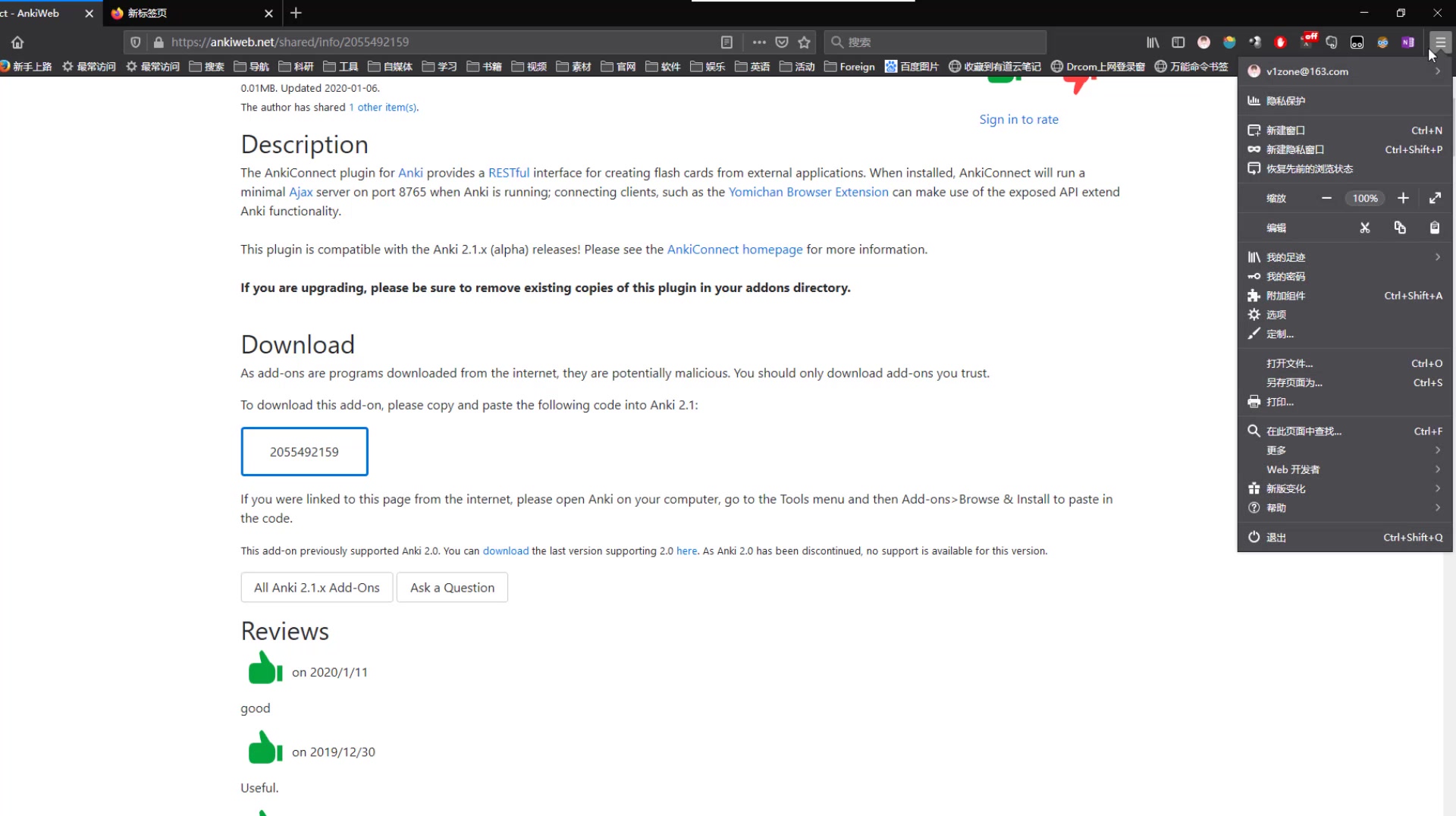Click the OneNote clipper extension icon
Viewport: 1456px width, 816px height.
[x=1408, y=42]
